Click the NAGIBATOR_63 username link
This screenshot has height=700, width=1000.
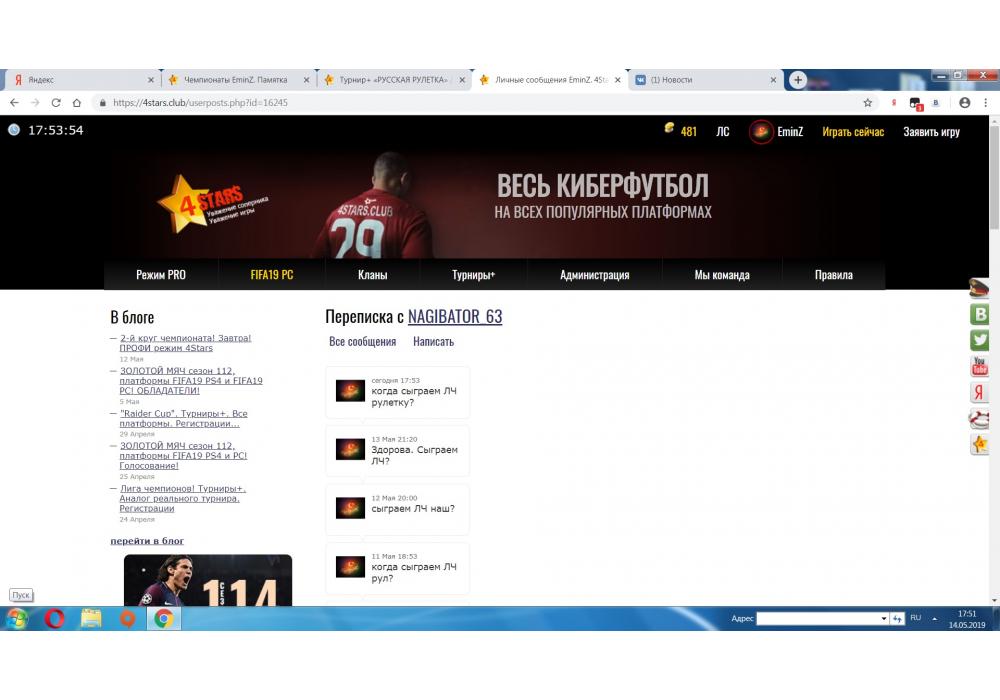(455, 317)
